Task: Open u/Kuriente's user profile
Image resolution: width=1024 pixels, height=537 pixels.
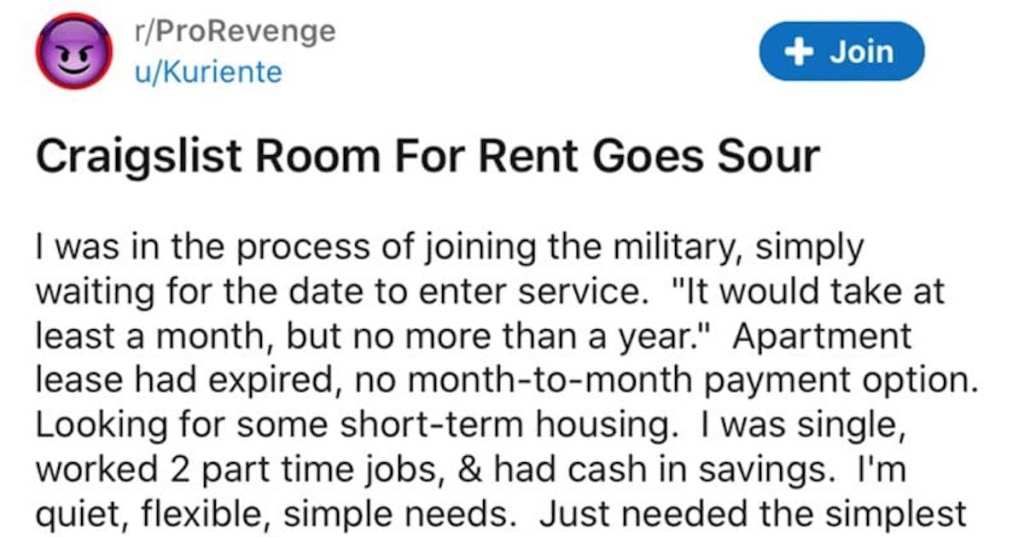Action: coord(208,71)
